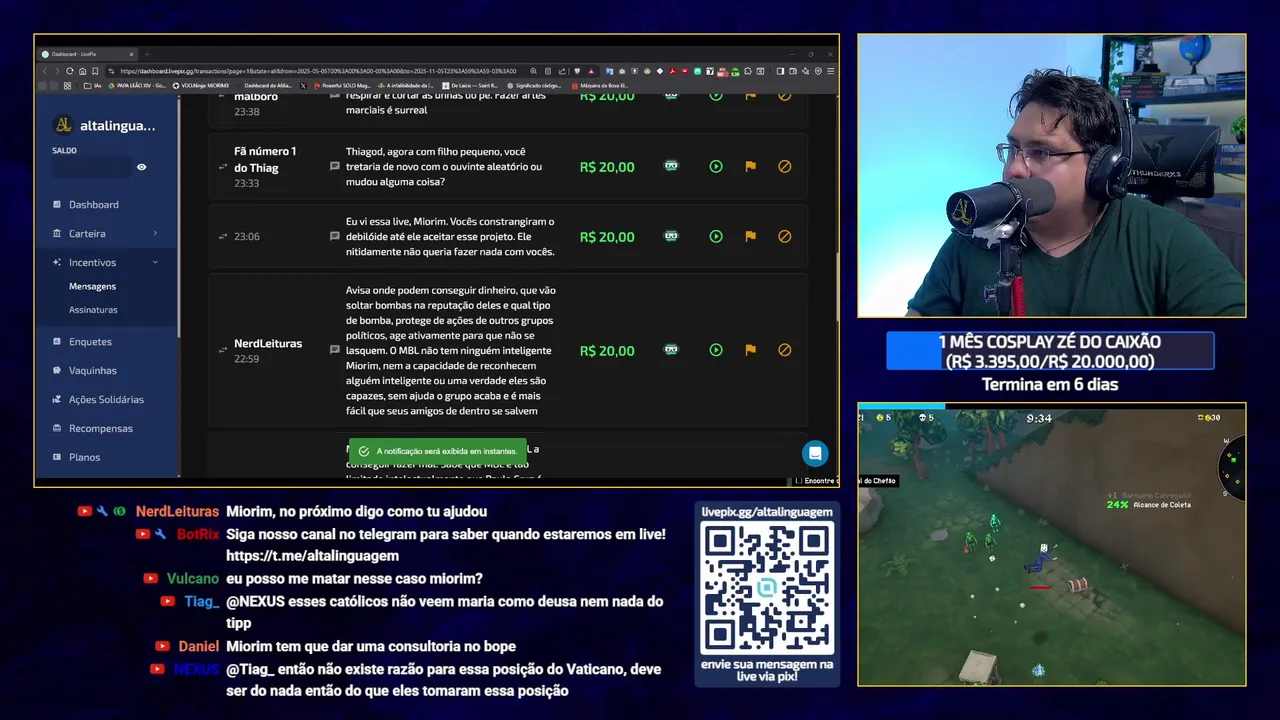This screenshot has height=720, width=1280.
Task: Expand the Carteira submenu chevron
Action: [155, 233]
